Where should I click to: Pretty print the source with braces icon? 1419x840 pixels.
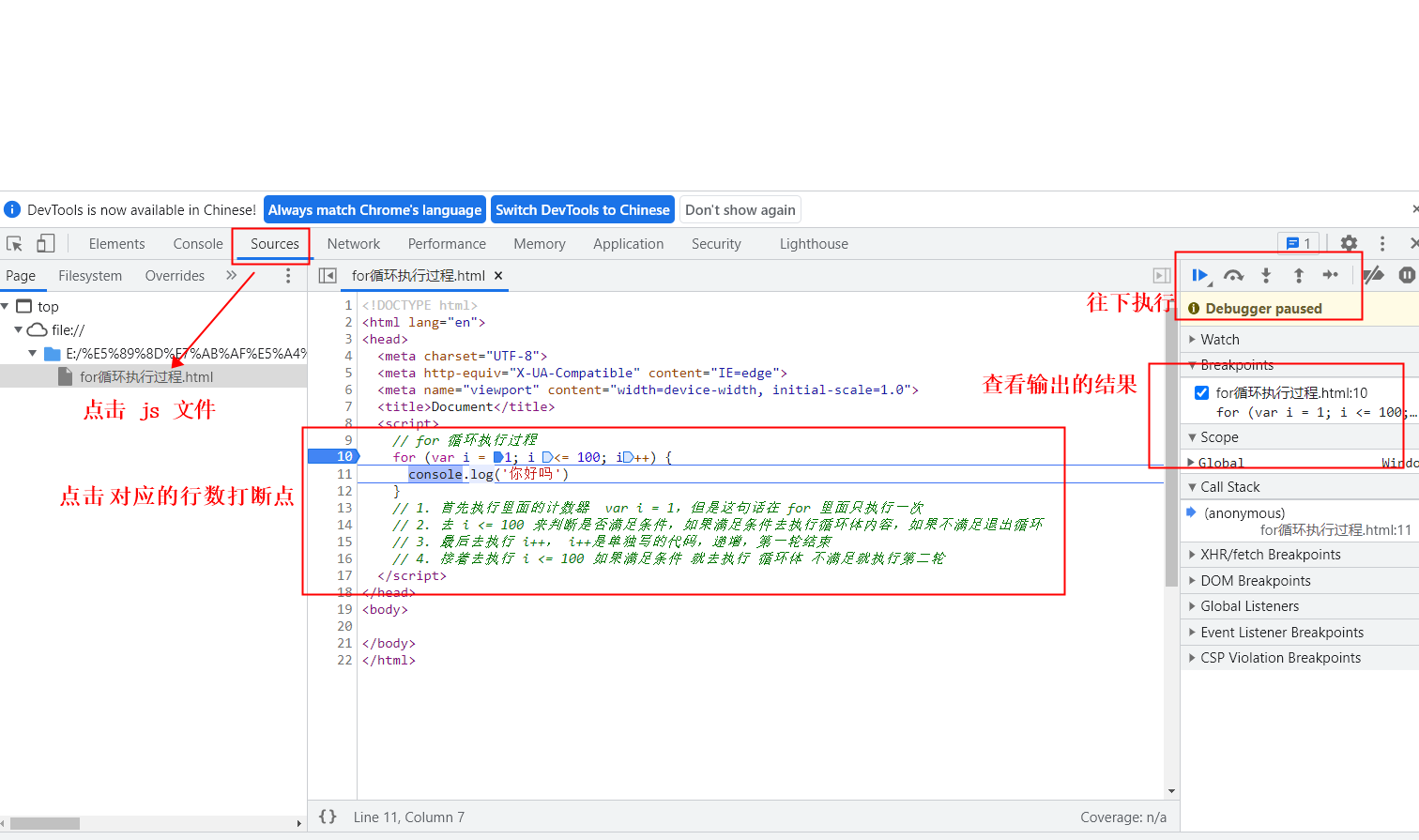[x=328, y=817]
